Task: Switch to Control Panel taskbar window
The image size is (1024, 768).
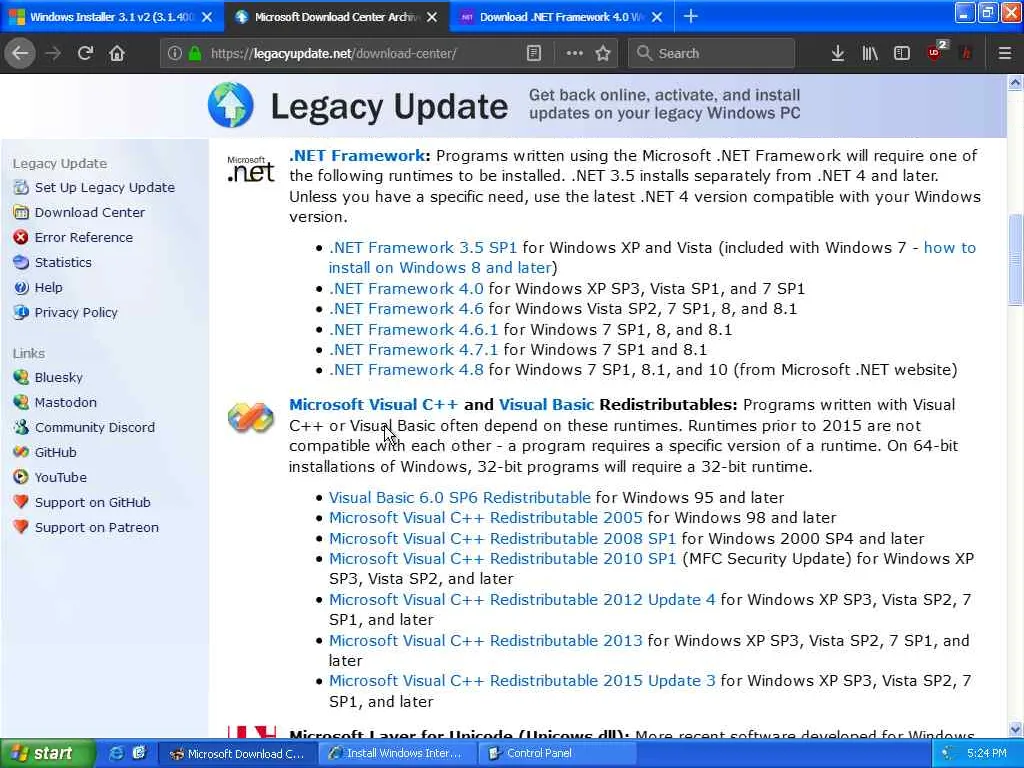Action: (x=556, y=753)
